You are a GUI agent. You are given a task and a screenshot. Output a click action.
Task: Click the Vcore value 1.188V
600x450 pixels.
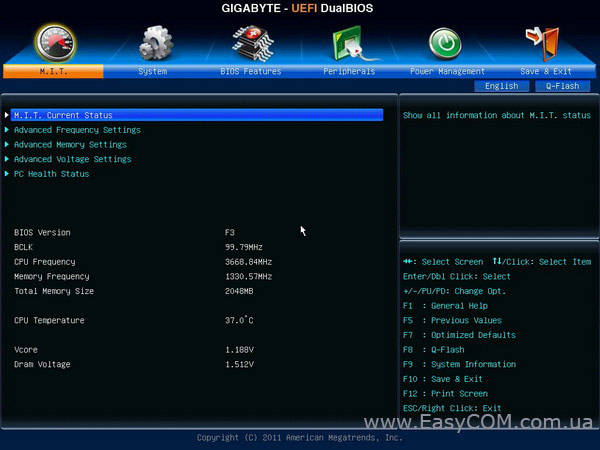[x=239, y=350]
